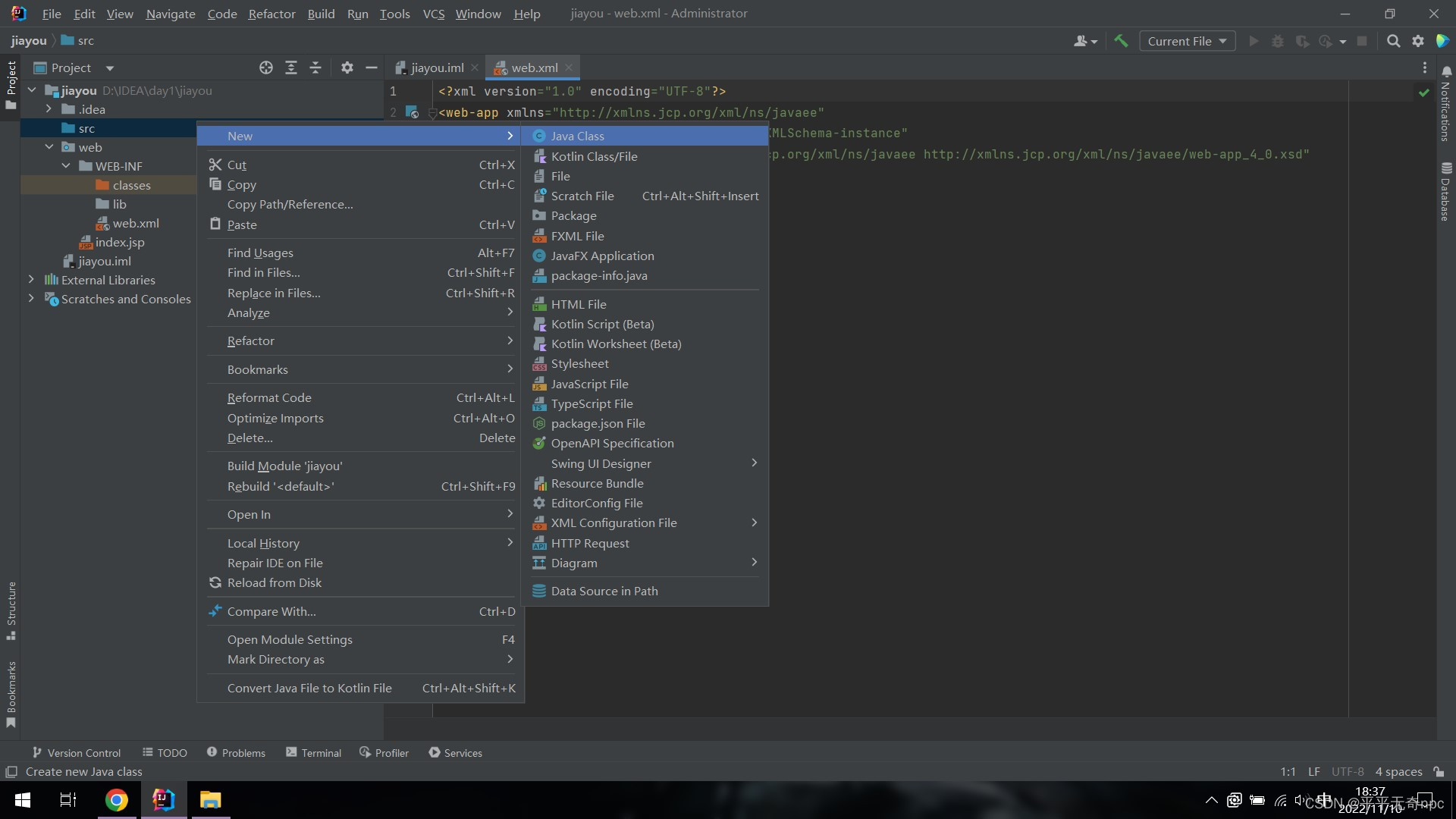Open the Version Control tool window
Screen dimensions: 1456x819
coord(76,752)
